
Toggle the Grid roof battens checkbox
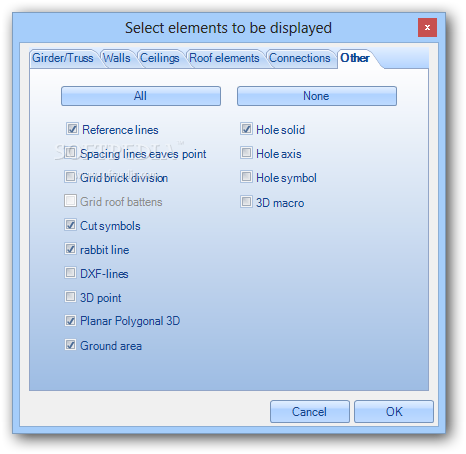pos(70,201)
